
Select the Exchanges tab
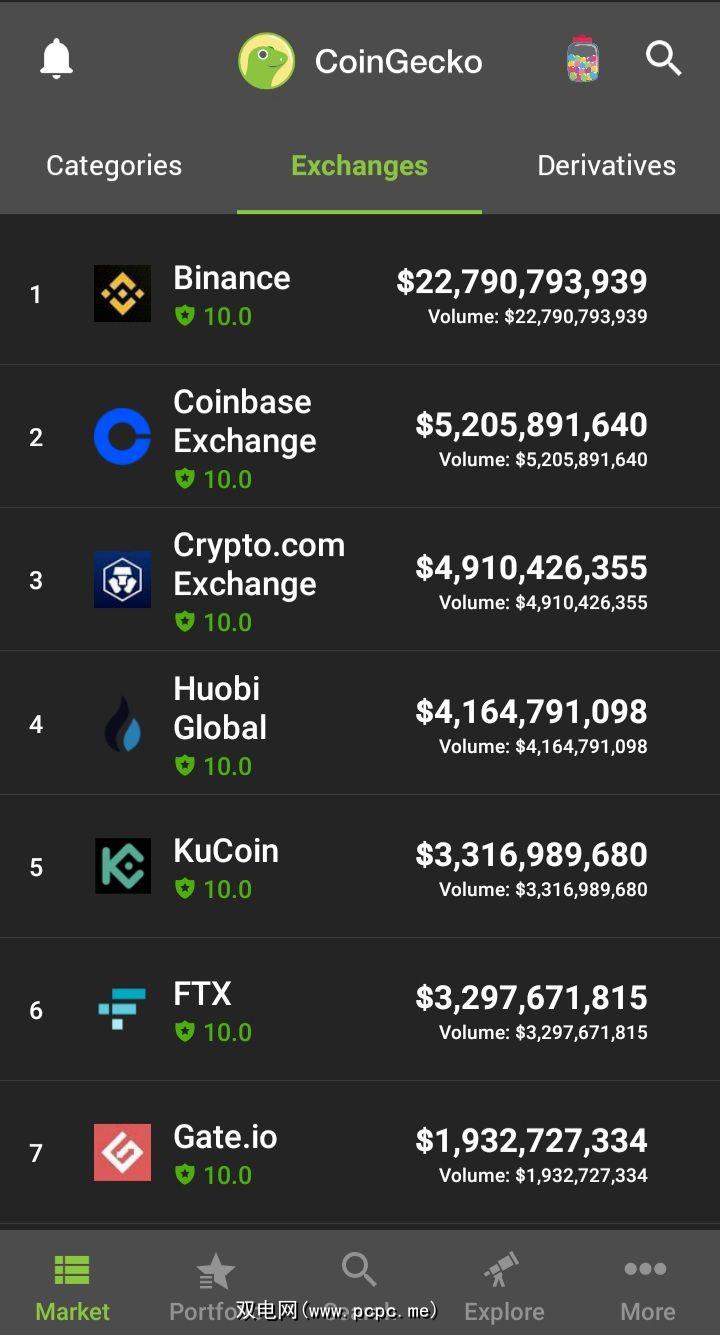[359, 166]
